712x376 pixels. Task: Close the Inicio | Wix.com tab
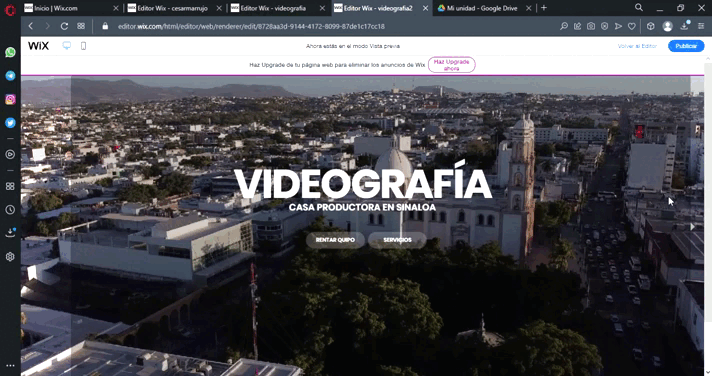tap(116, 8)
